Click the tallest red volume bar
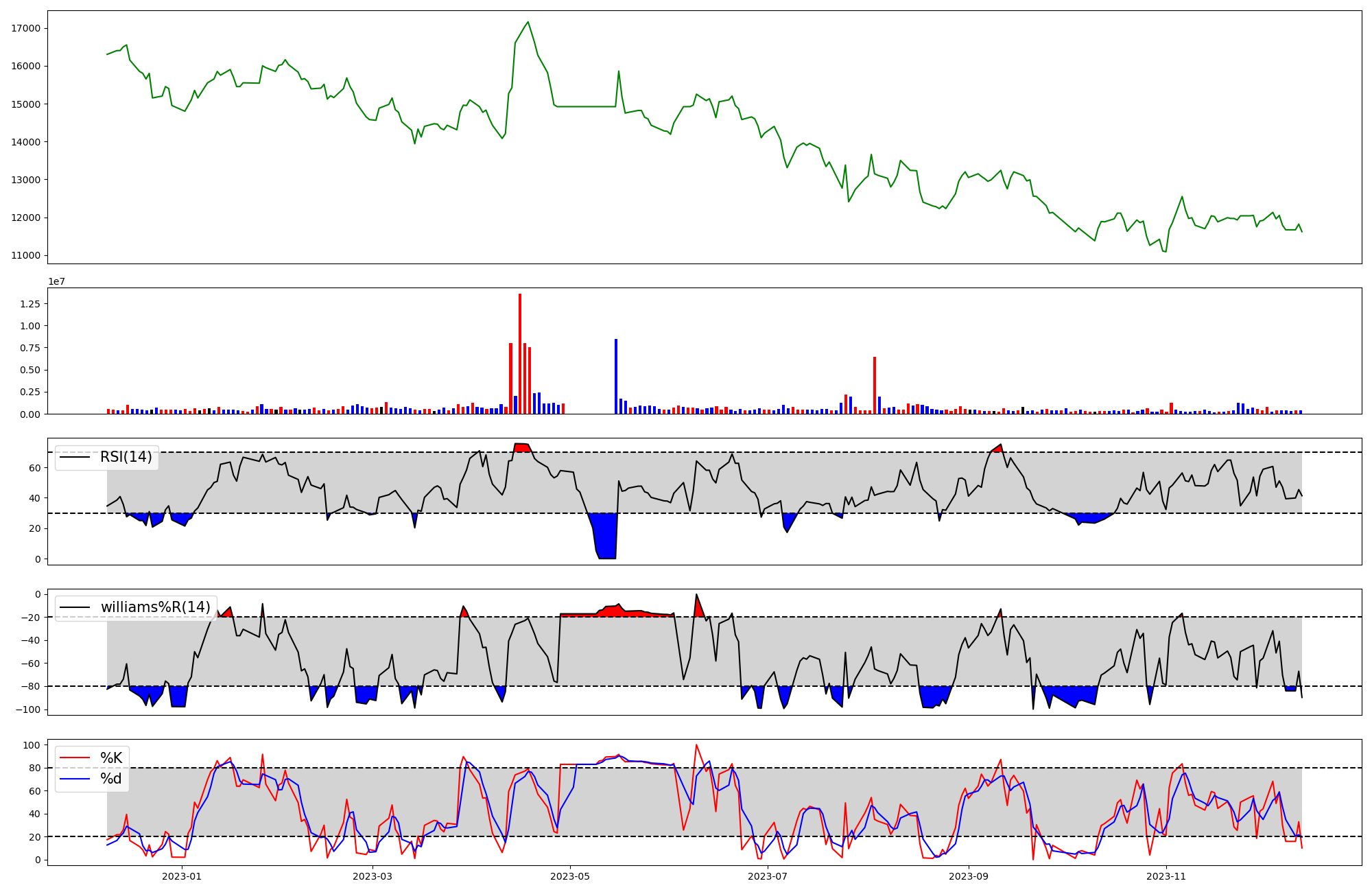This screenshot has width=1372, height=892. click(x=520, y=353)
